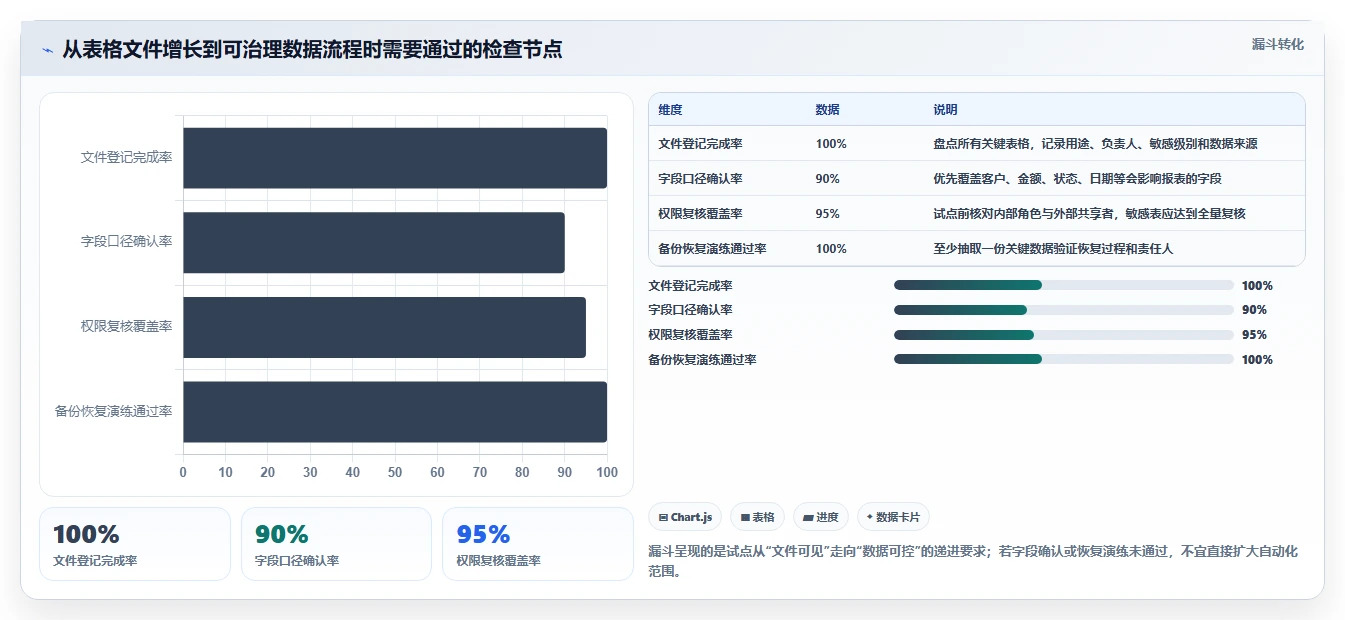Click the 备份恢复演练通过率 bar in the chart

pyautogui.click(x=395, y=411)
